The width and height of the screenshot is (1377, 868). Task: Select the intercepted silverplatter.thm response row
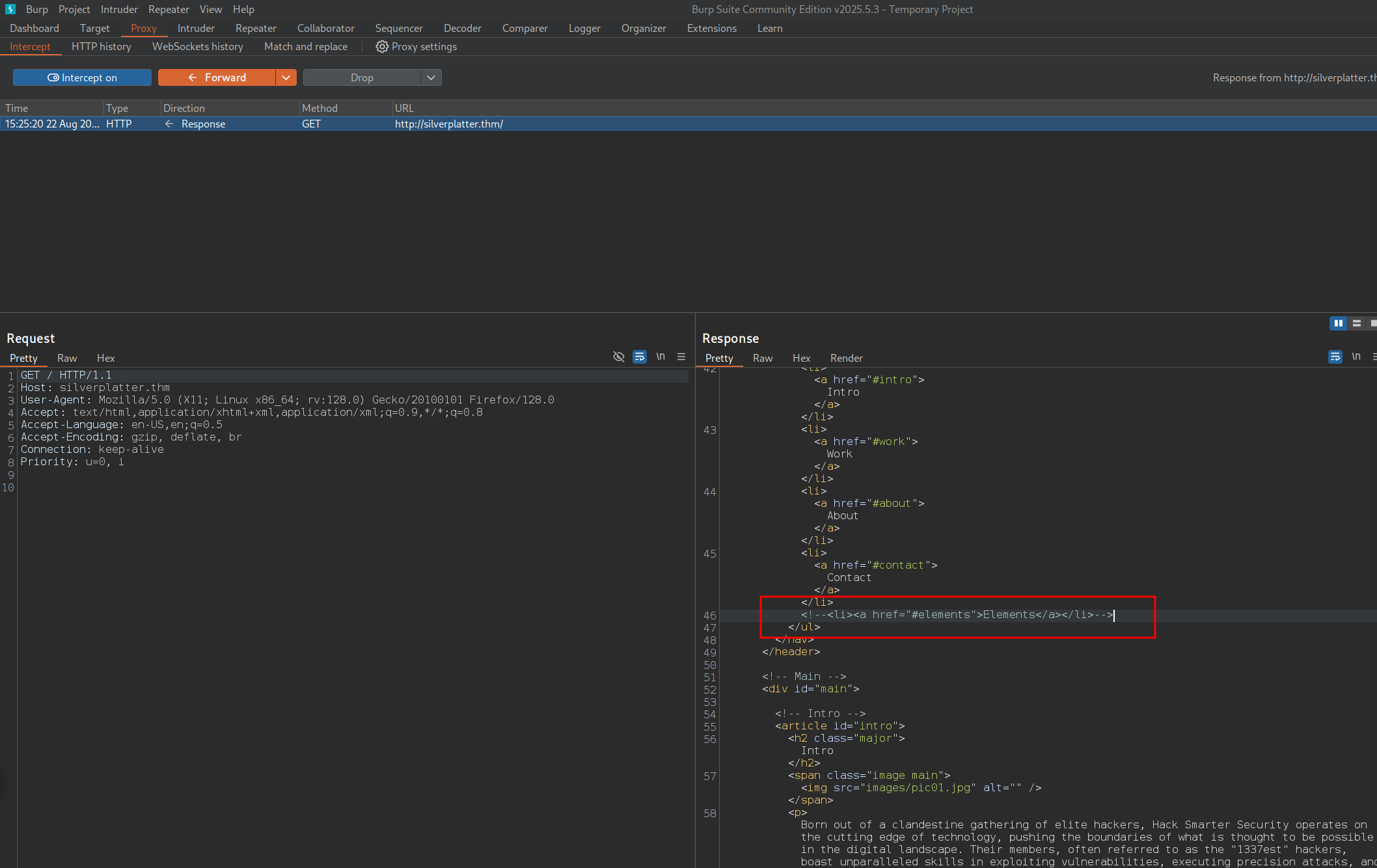448,124
